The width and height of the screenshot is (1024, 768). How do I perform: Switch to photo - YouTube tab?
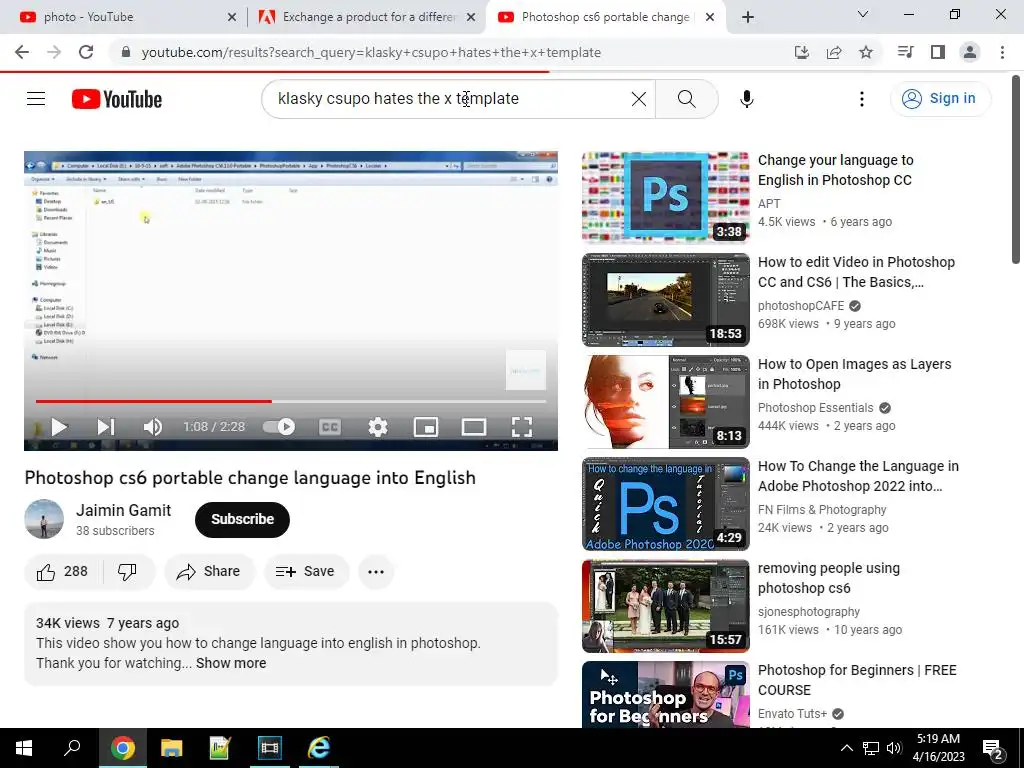(124, 17)
